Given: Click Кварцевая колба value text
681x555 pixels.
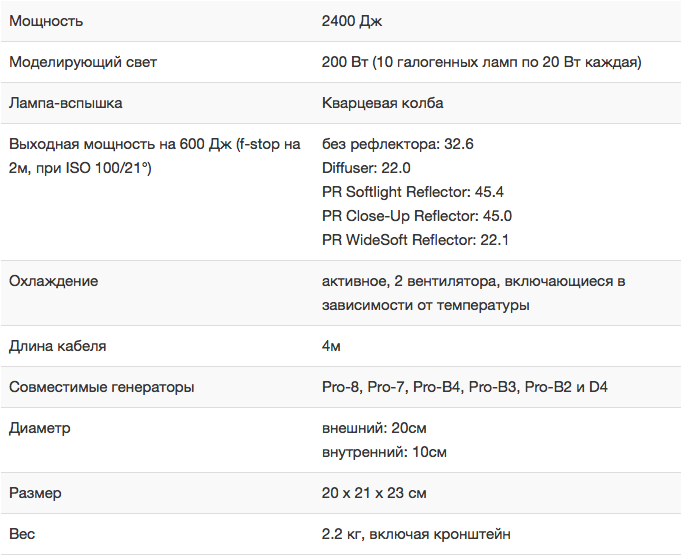Looking at the screenshot, I should point(382,103).
